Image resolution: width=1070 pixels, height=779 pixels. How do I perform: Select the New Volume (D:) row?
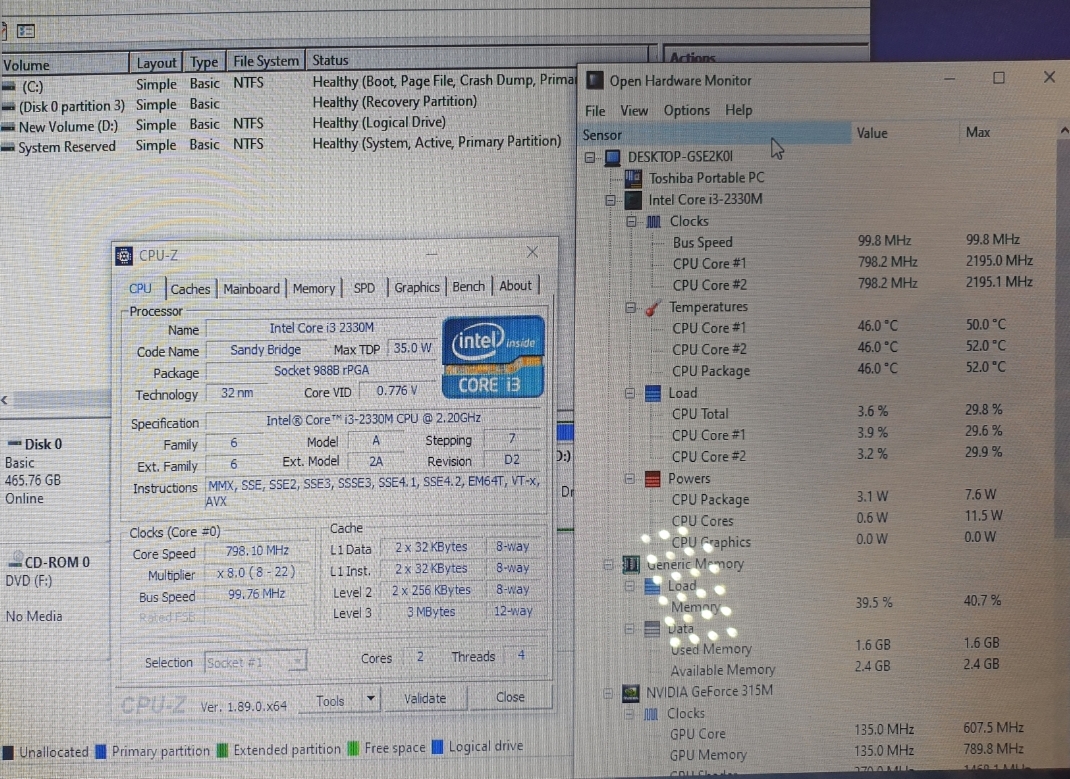pyautogui.click(x=68, y=126)
